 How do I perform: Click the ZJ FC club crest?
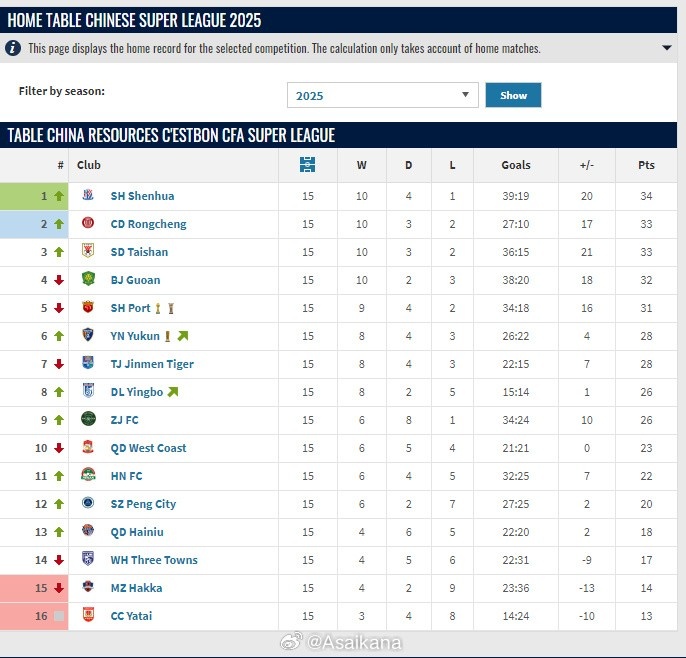[88, 420]
